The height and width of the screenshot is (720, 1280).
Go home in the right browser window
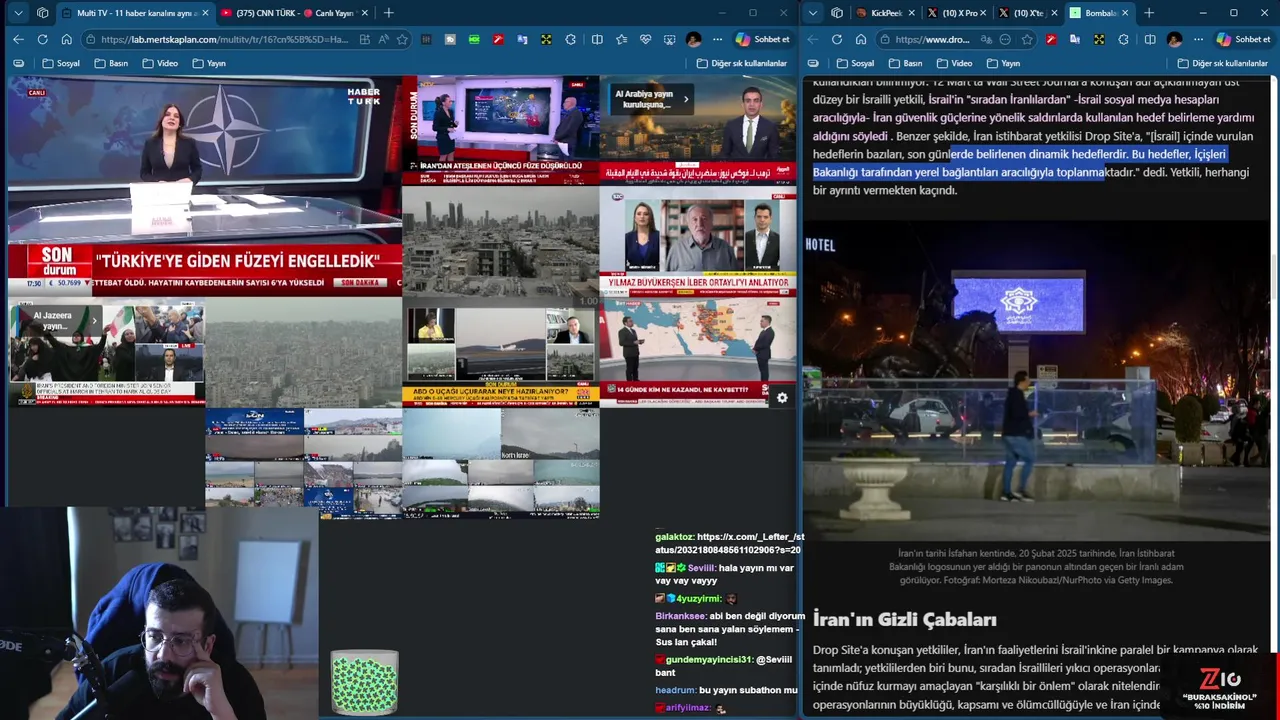click(x=861, y=39)
